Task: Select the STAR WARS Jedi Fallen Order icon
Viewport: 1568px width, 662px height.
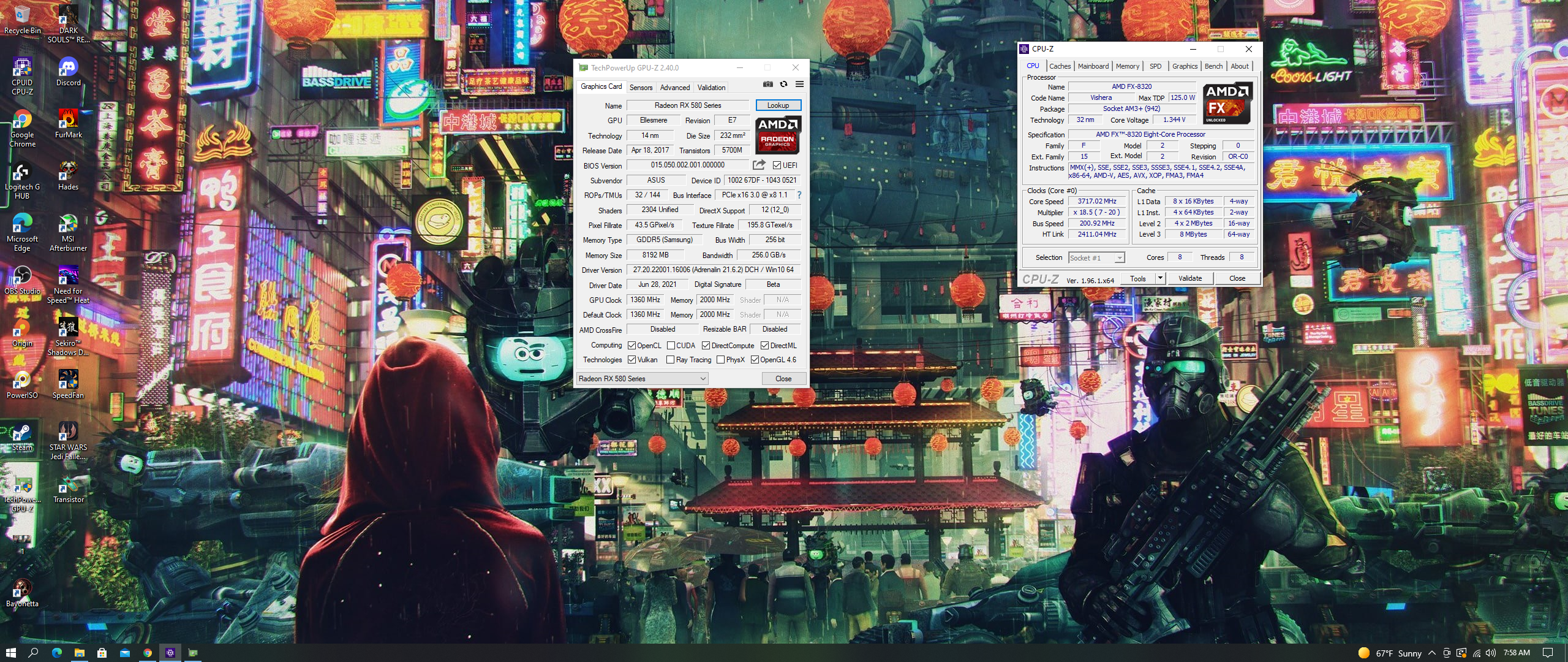Action: tap(69, 441)
